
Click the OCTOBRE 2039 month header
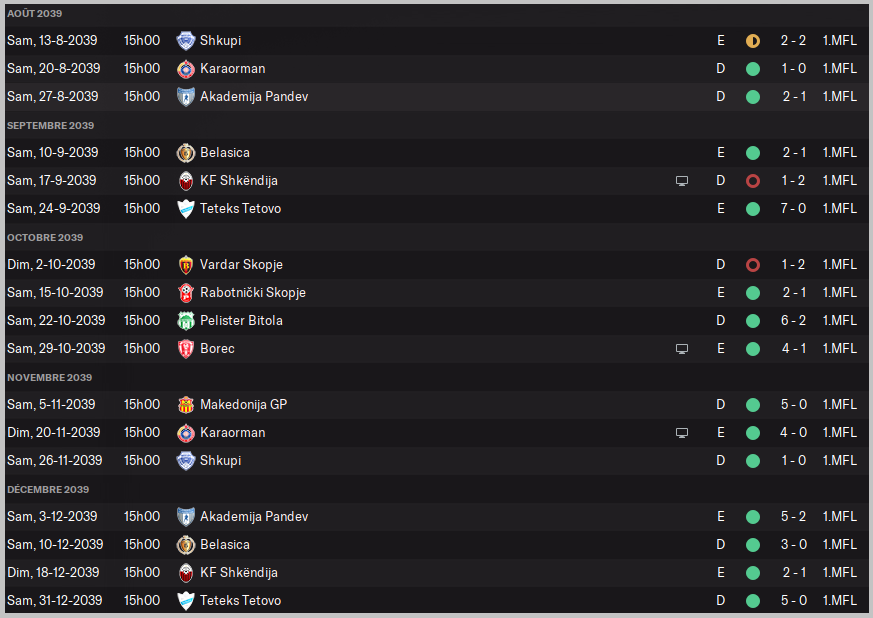[x=45, y=238]
